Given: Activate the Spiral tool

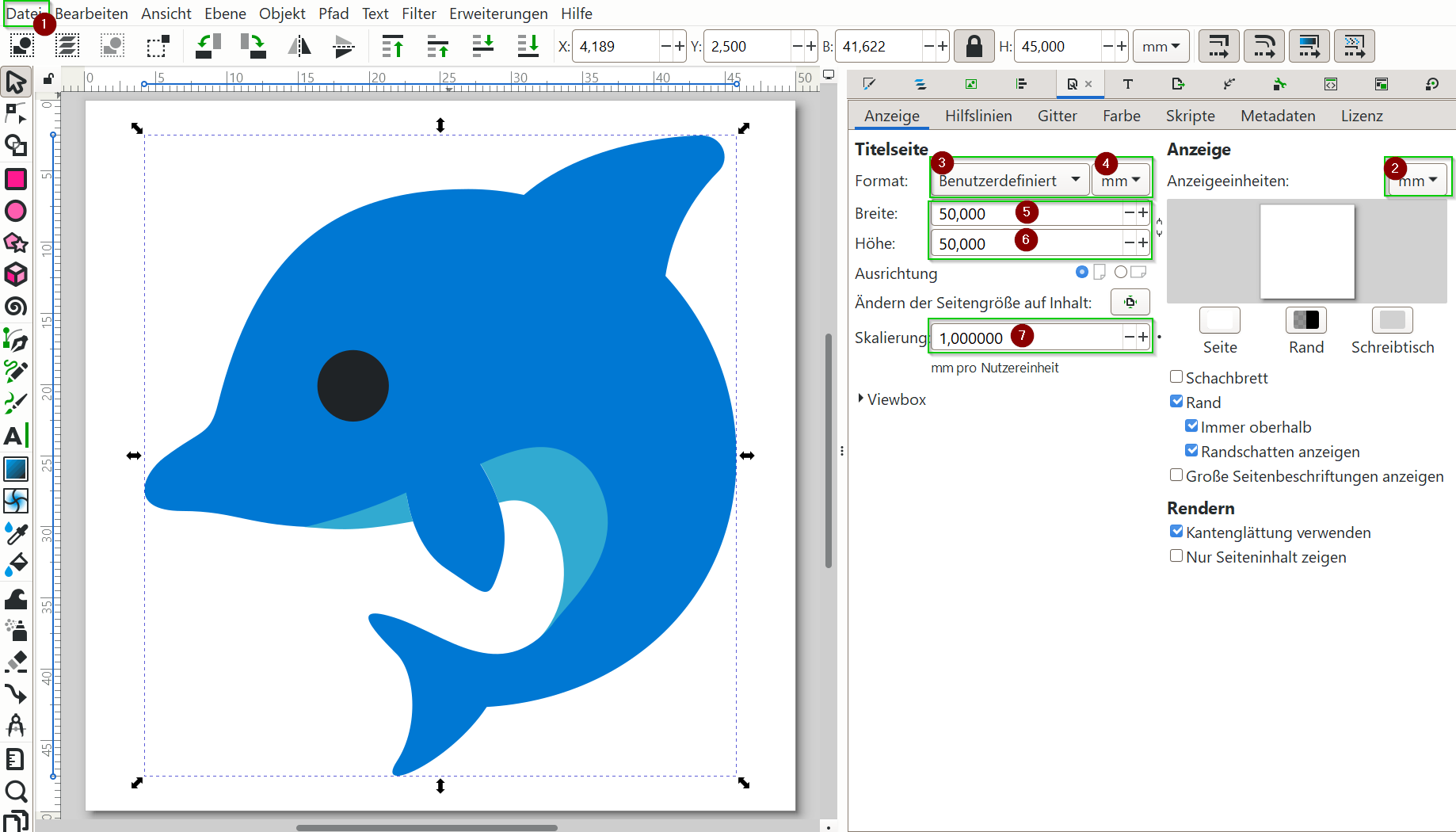Looking at the screenshot, I should pos(16,307).
